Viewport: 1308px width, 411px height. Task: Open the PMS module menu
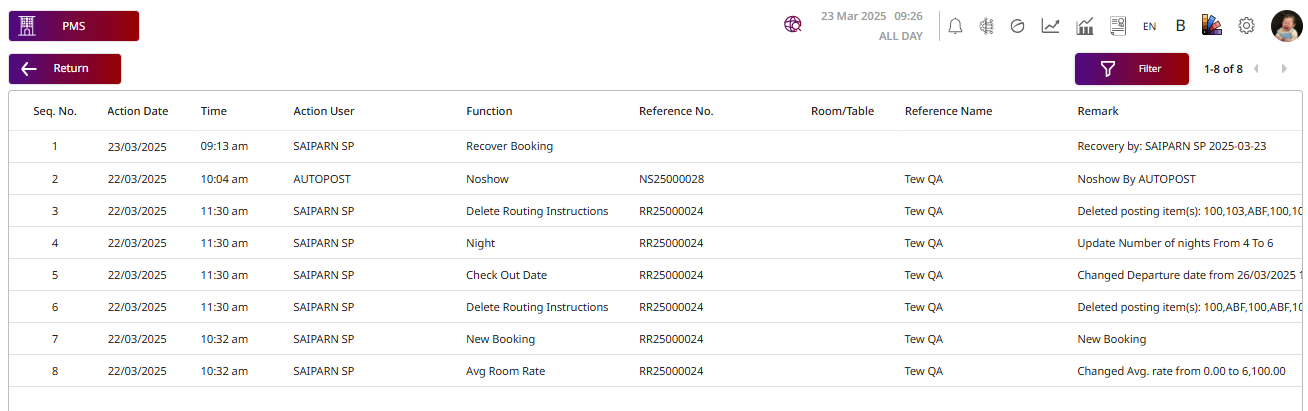tap(74, 26)
